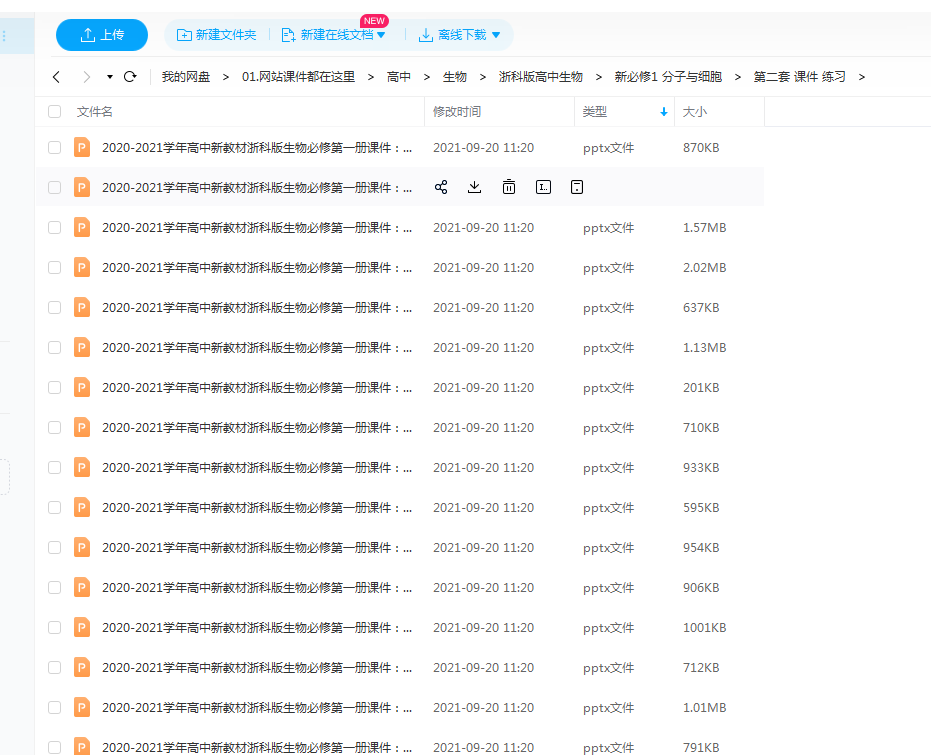Click the 1.01MB size value
931x755 pixels.
704,708
